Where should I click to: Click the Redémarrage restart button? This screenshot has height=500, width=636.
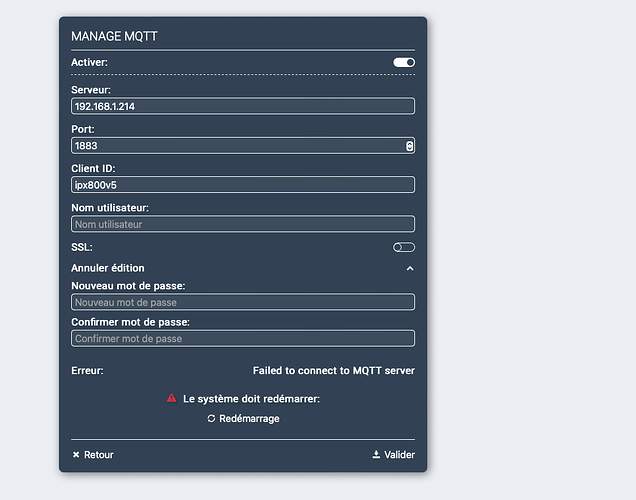coord(243,418)
